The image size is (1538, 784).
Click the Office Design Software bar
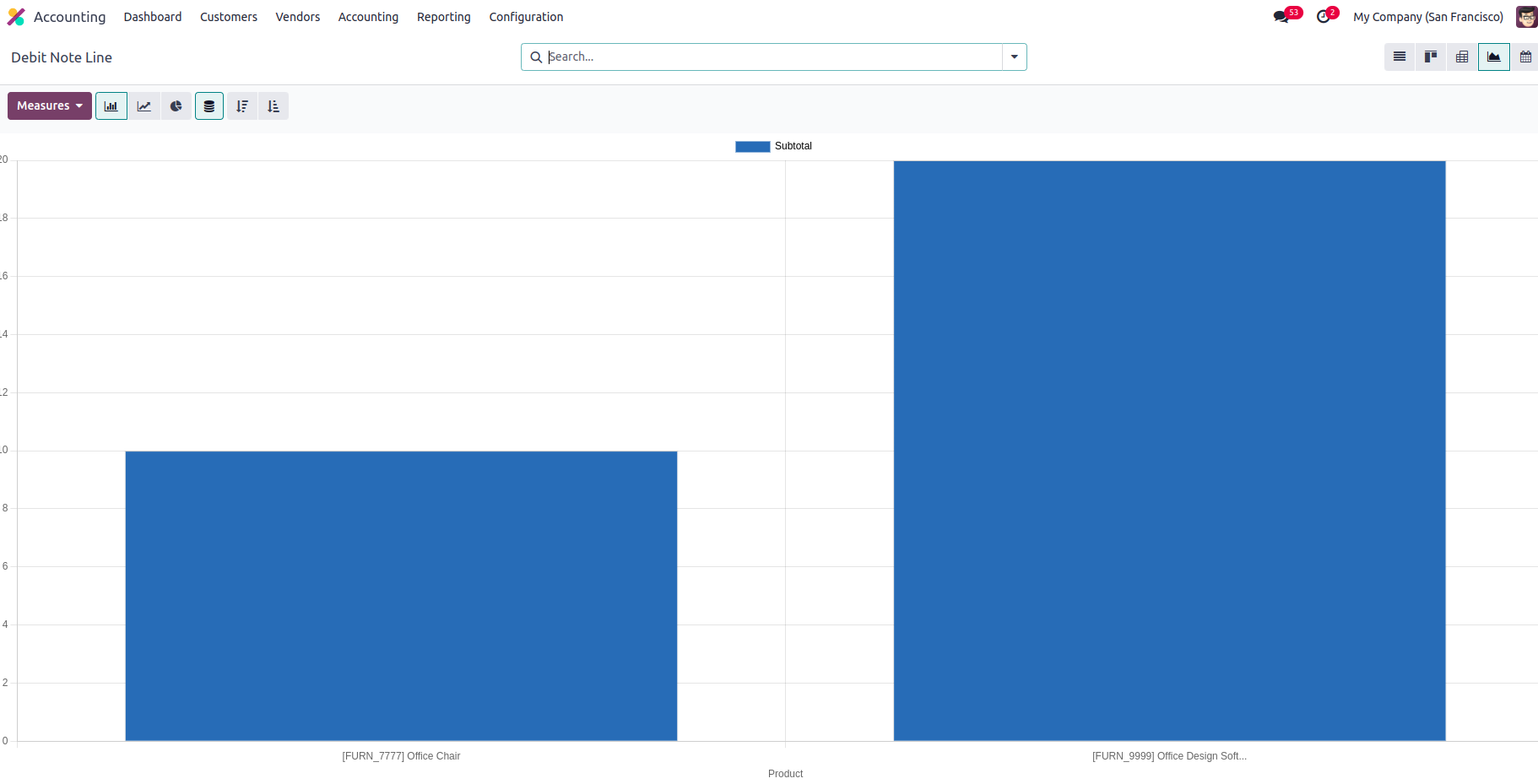coord(1170,451)
